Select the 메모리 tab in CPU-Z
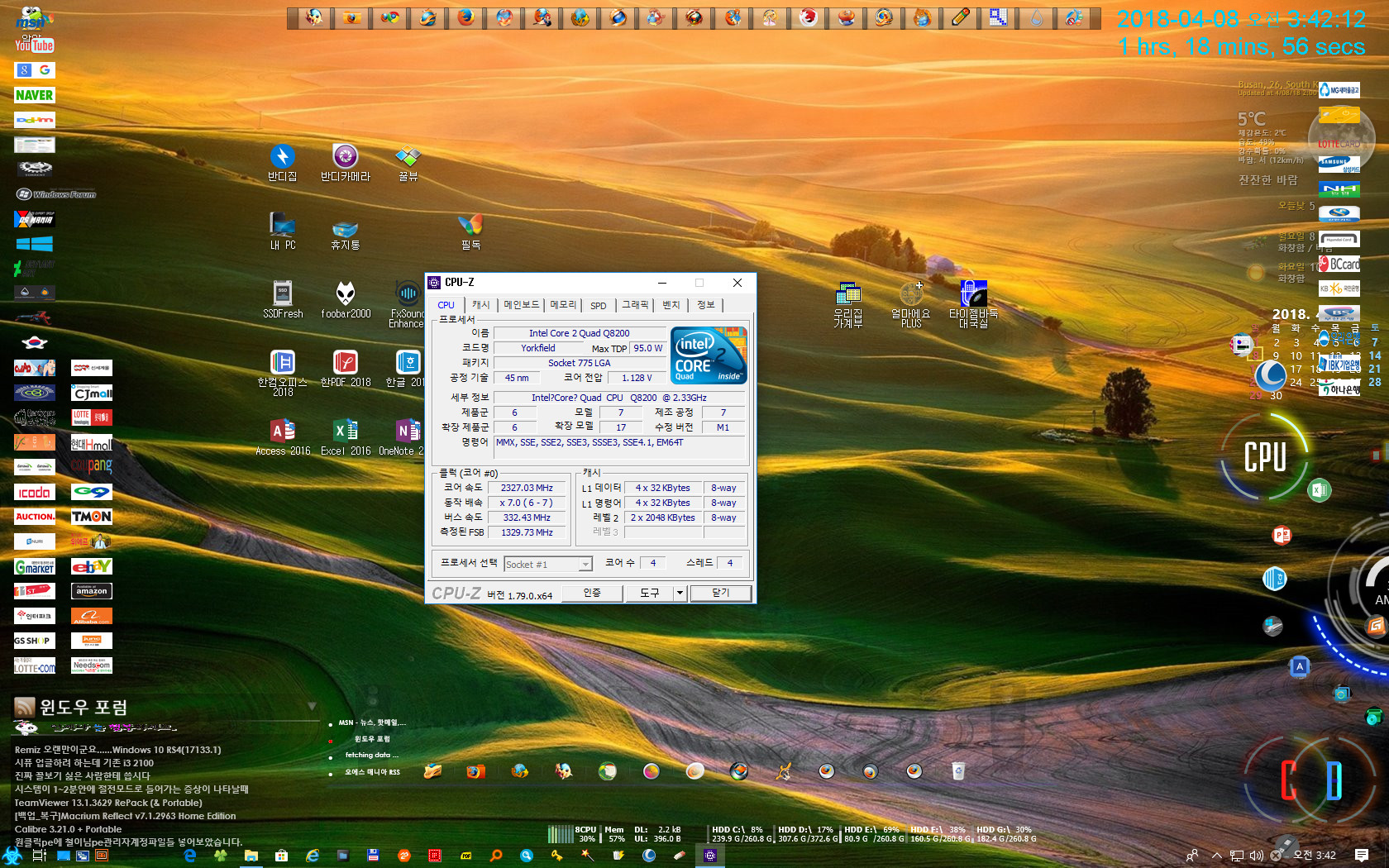 tap(563, 305)
